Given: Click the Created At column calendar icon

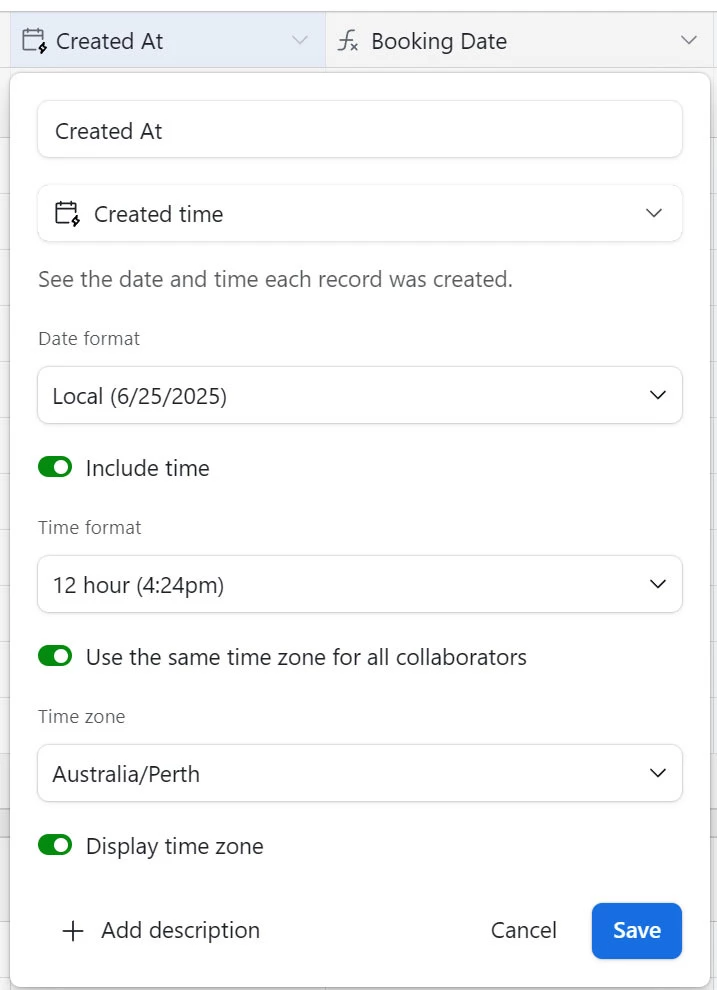Looking at the screenshot, I should coord(34,41).
